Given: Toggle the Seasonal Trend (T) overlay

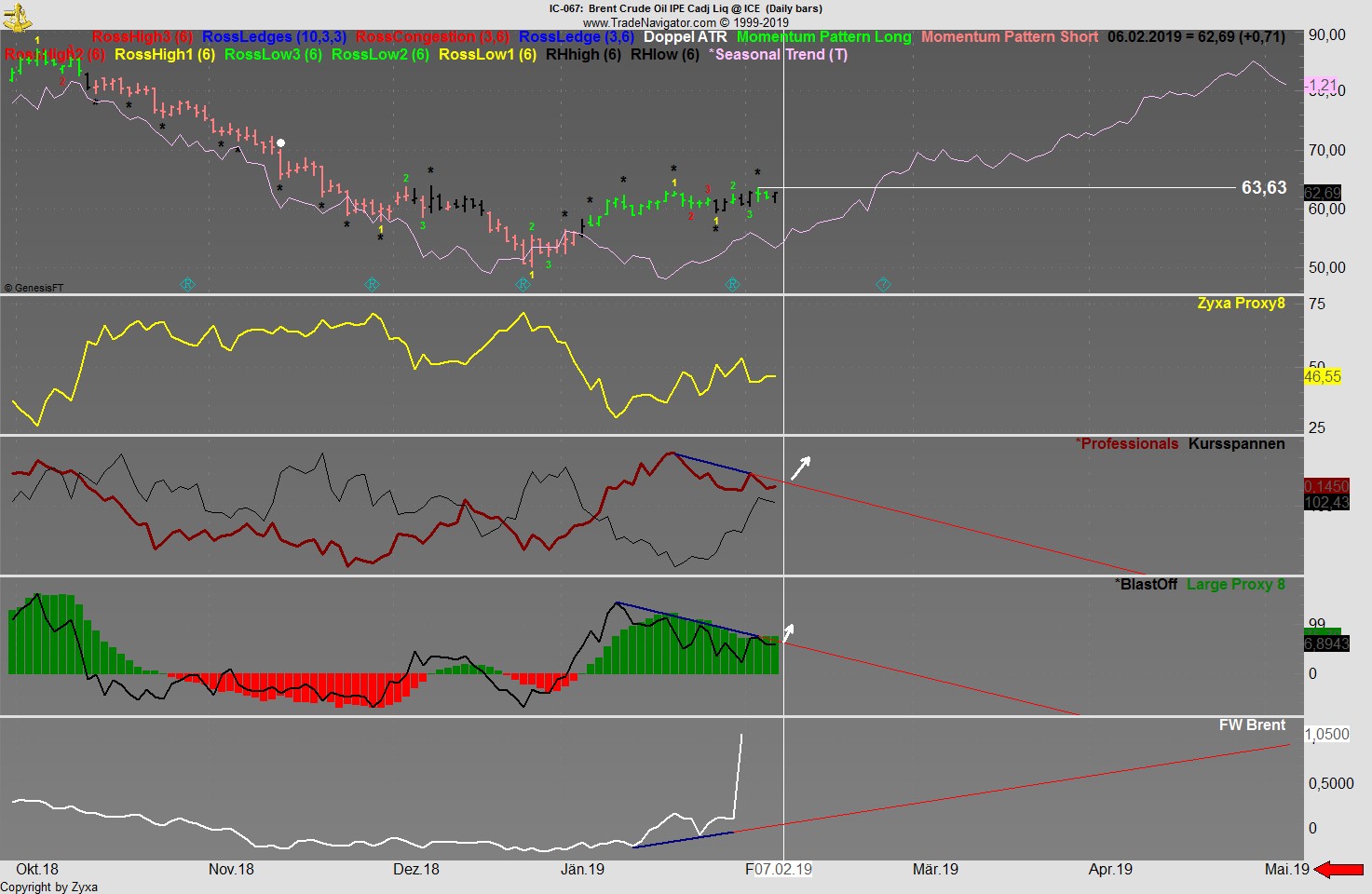Looking at the screenshot, I should click(779, 54).
